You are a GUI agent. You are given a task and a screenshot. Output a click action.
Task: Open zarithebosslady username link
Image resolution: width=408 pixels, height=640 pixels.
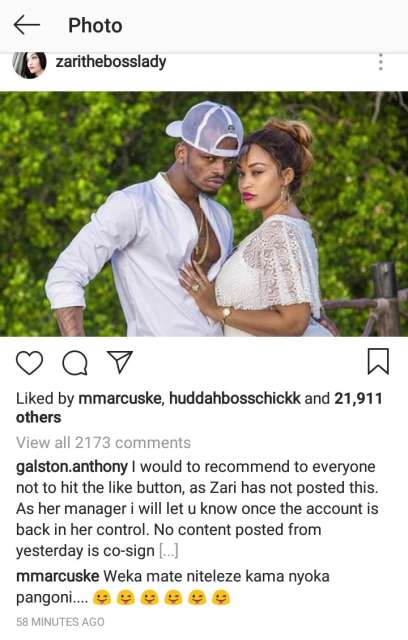click(x=111, y=62)
